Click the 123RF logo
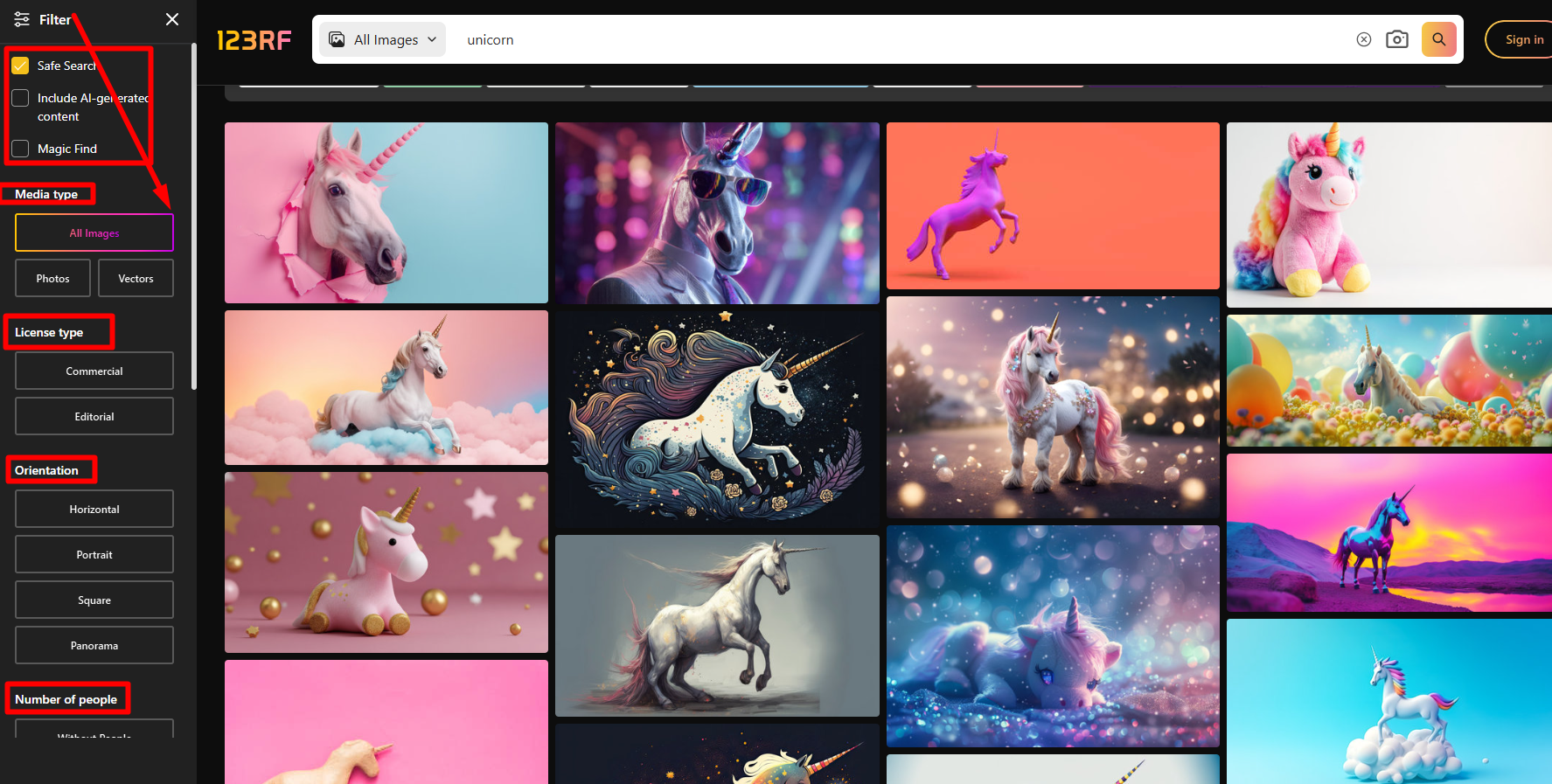 point(254,40)
